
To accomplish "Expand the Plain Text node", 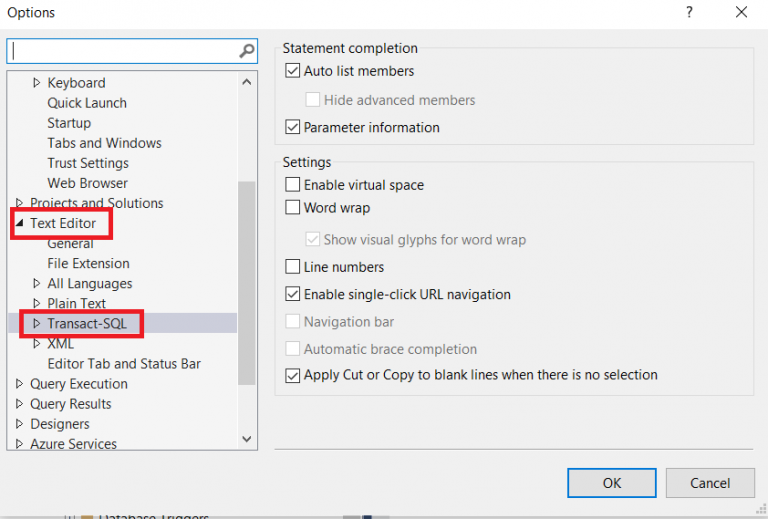I will click(x=36, y=303).
